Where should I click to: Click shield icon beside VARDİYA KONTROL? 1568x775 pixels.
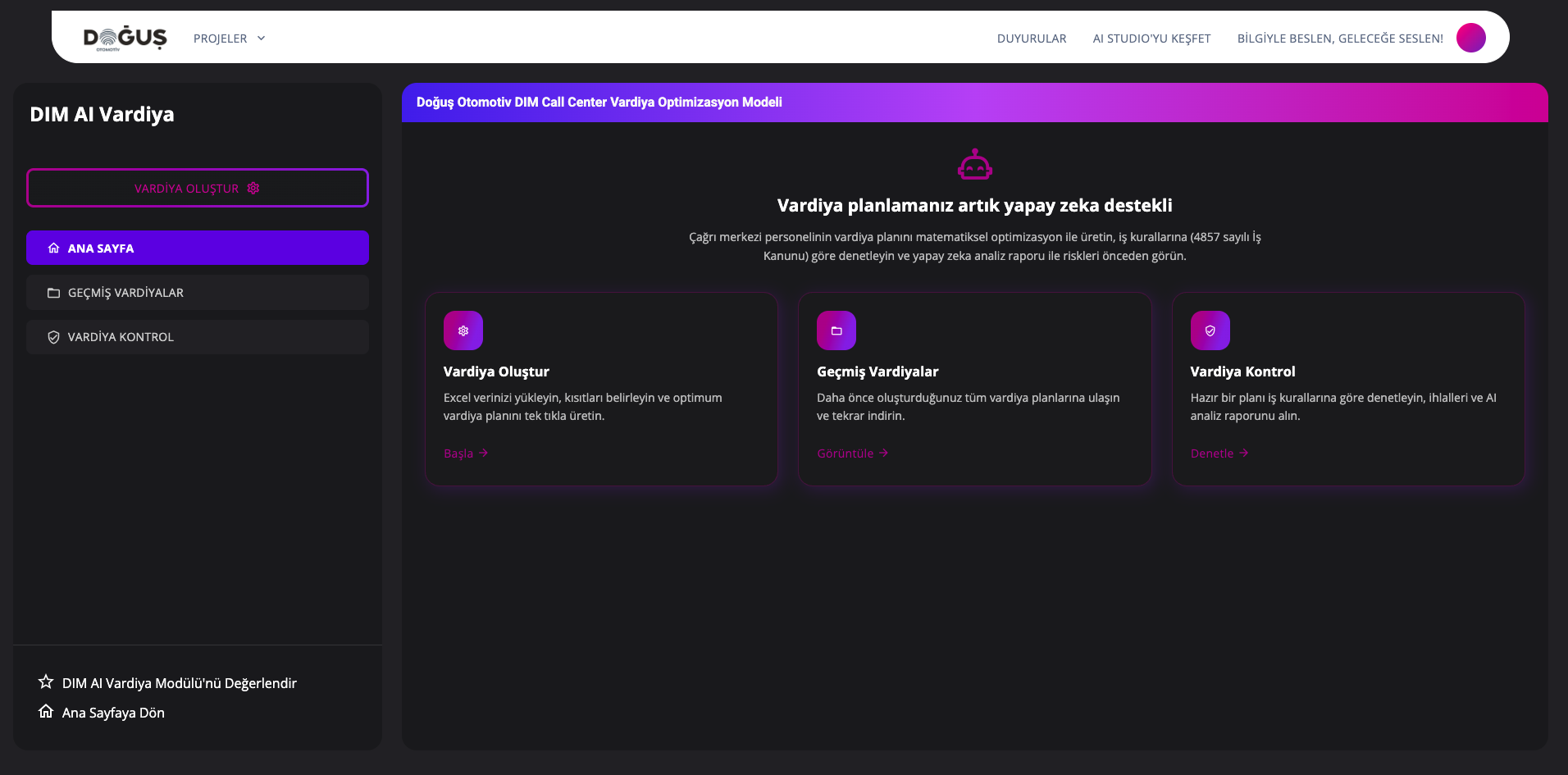point(53,337)
